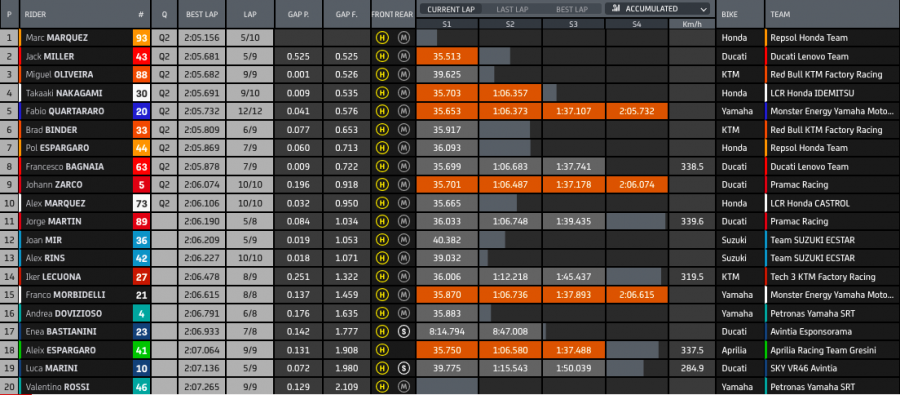The width and height of the screenshot is (900, 395).
Task: Click the front H tyre icon for Iker Lecuona
Action: [x=381, y=277]
